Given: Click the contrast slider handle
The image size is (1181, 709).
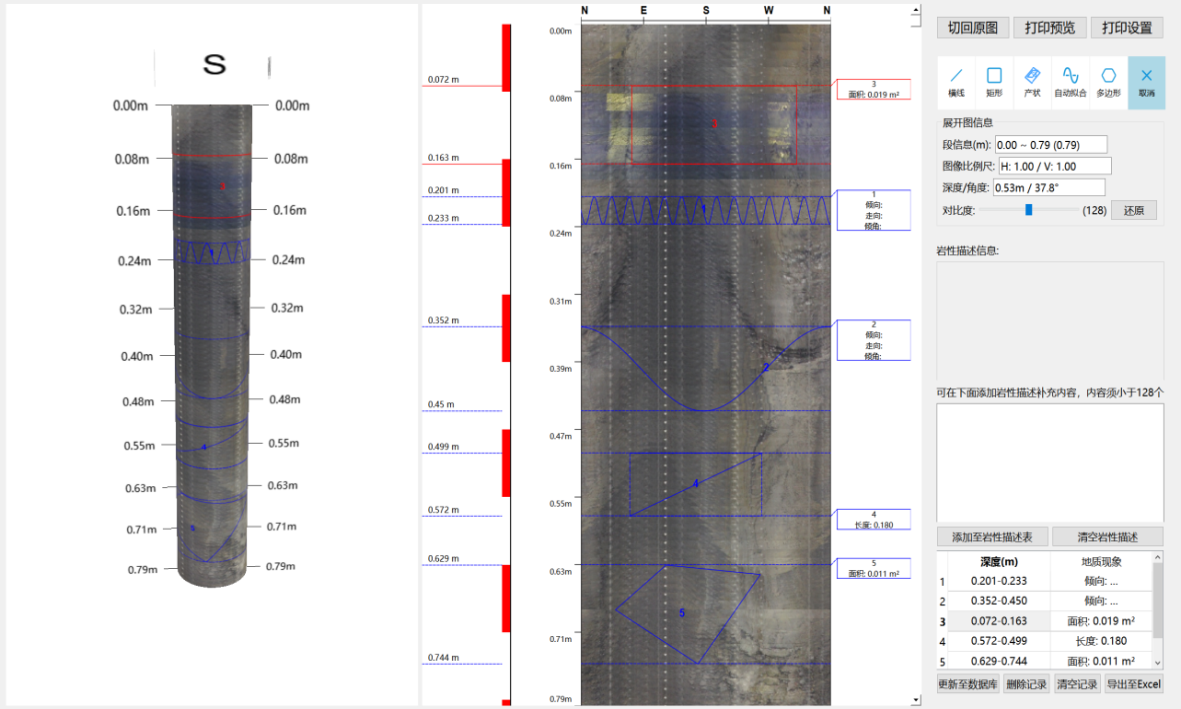Looking at the screenshot, I should tap(1028, 210).
